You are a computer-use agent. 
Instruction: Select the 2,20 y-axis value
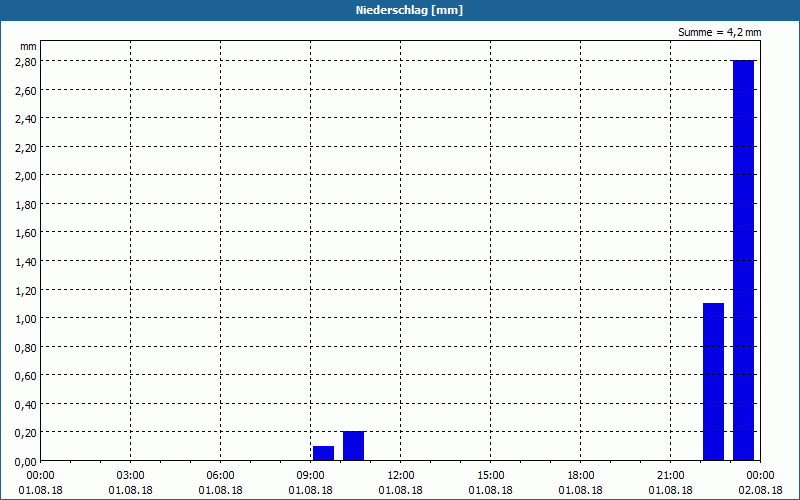tap(28, 147)
